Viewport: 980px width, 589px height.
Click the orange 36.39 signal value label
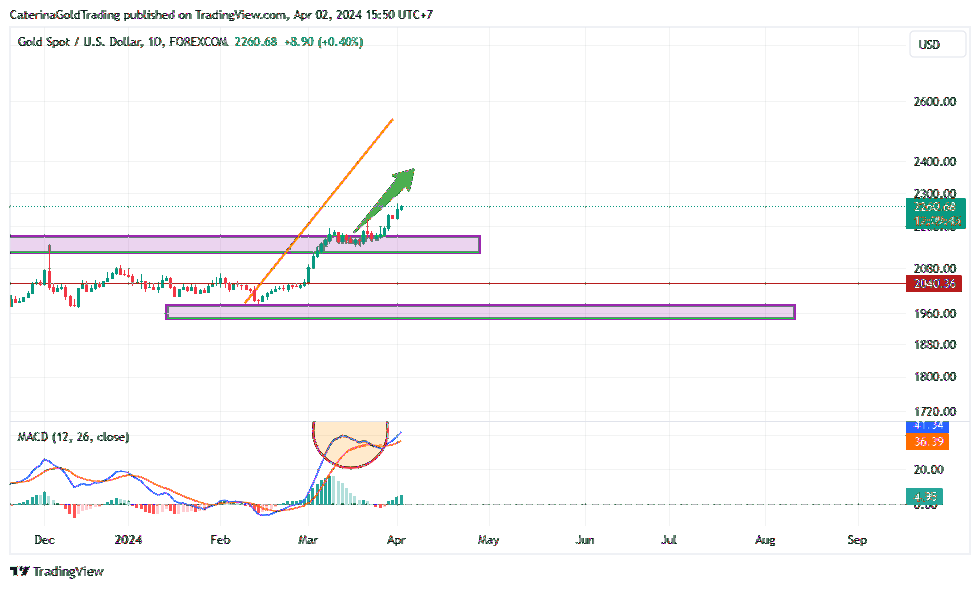[928, 441]
